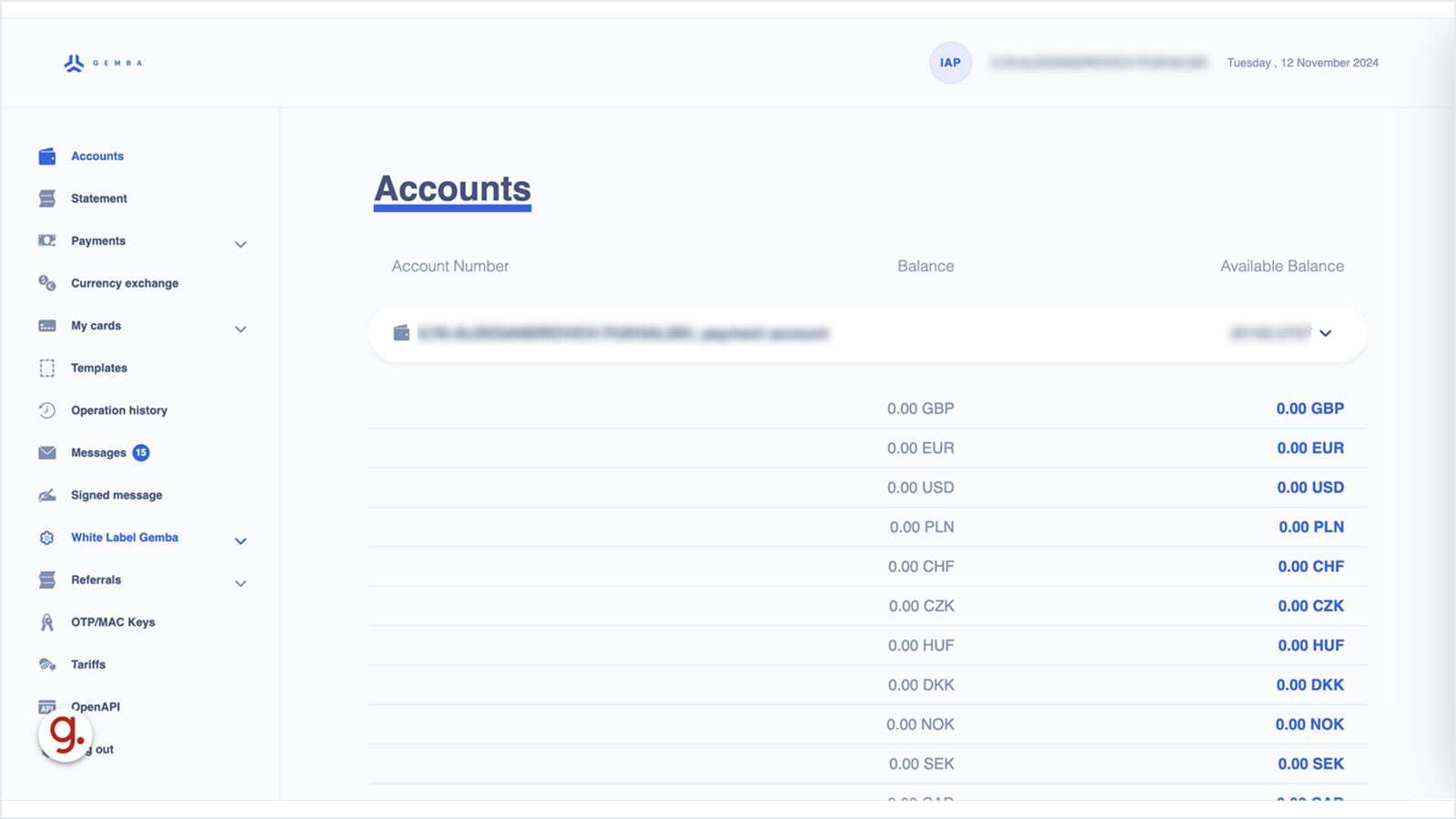Open the Statement menu item
The image size is (1456, 819).
tap(99, 198)
